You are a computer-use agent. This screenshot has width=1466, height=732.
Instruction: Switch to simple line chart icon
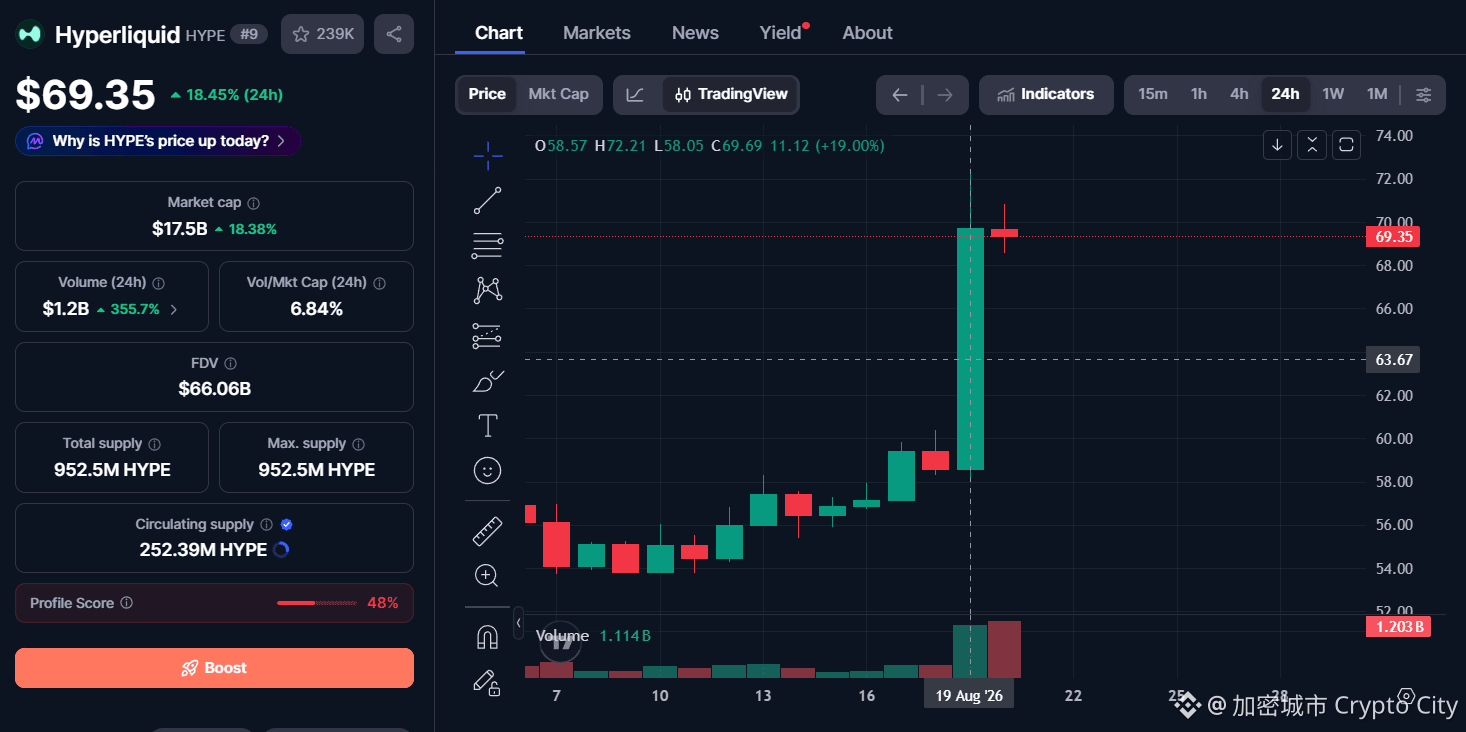pos(635,95)
